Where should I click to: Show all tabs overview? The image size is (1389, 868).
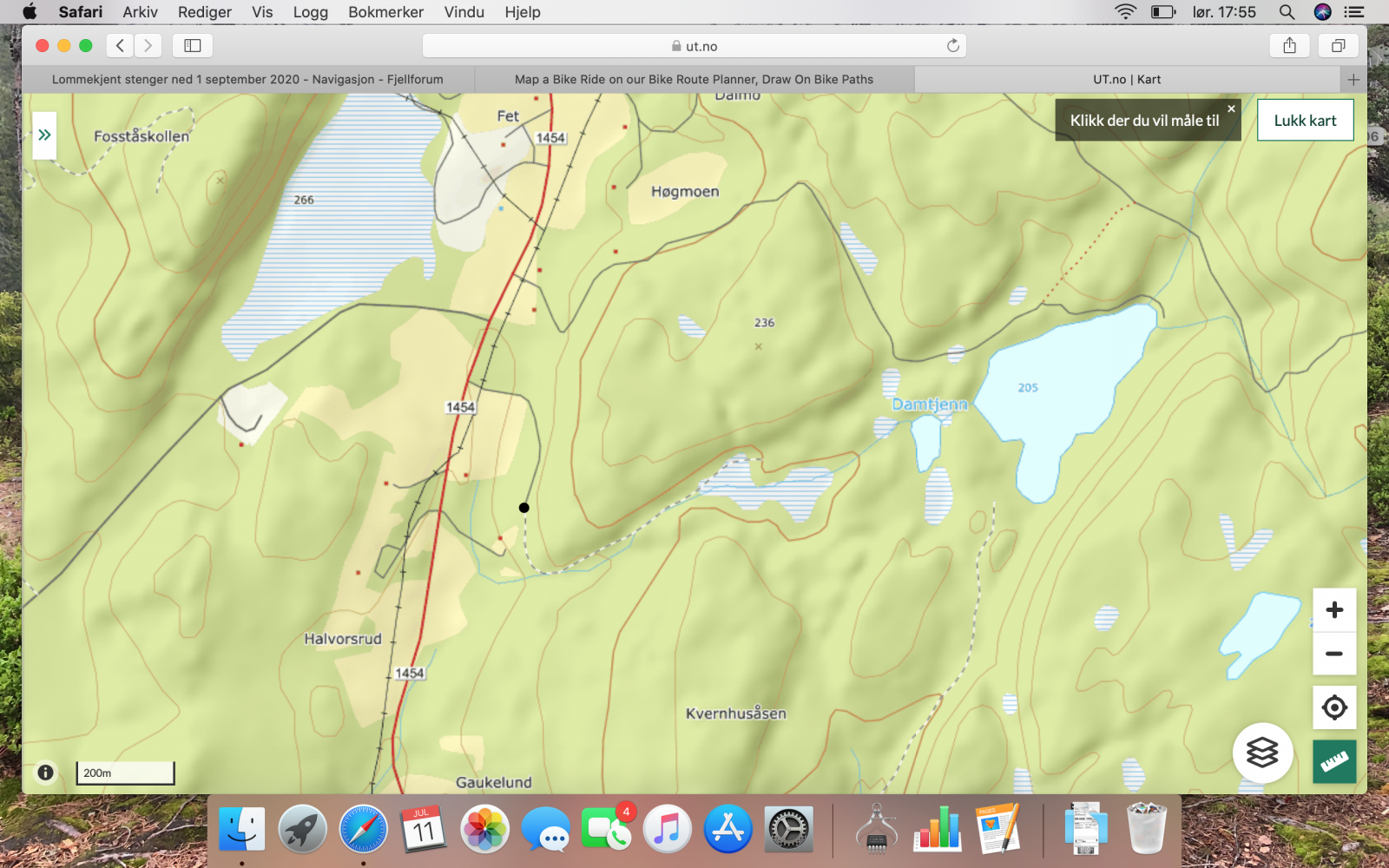pos(1338,46)
